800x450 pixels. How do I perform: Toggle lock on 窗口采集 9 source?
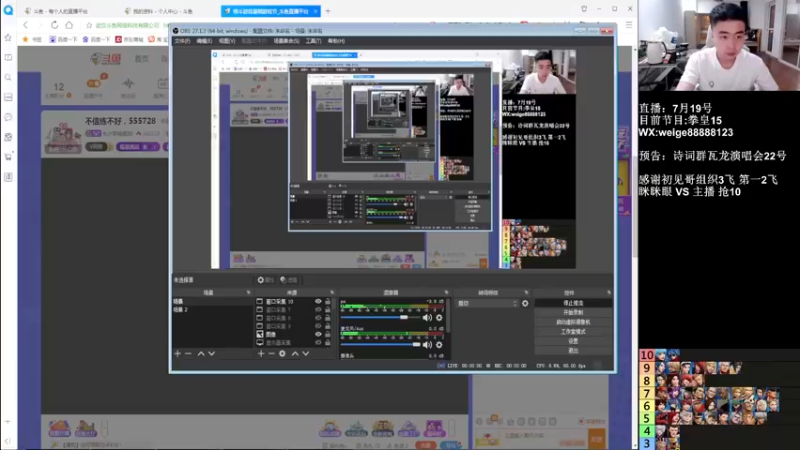pyautogui.click(x=328, y=326)
